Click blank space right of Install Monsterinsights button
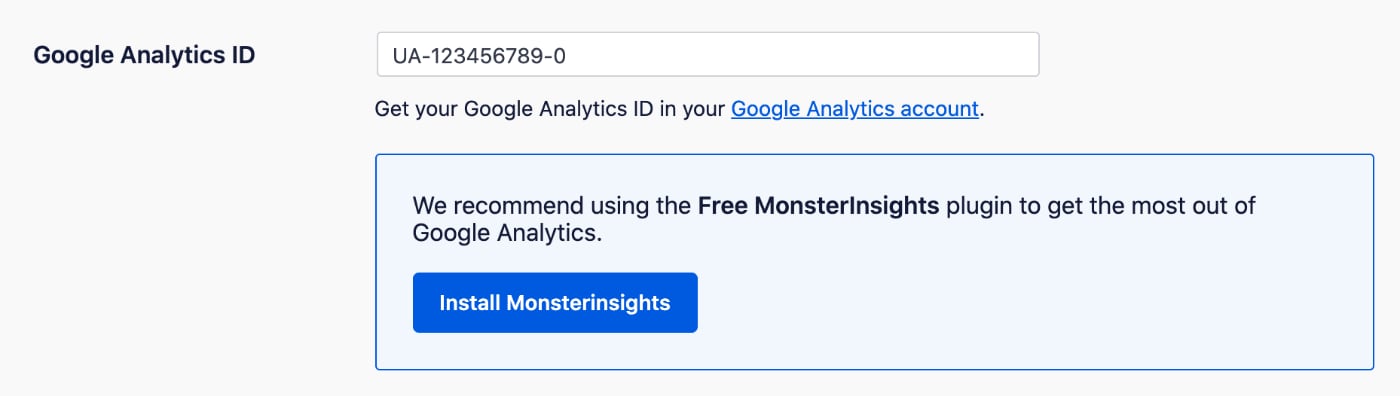 (1000, 302)
